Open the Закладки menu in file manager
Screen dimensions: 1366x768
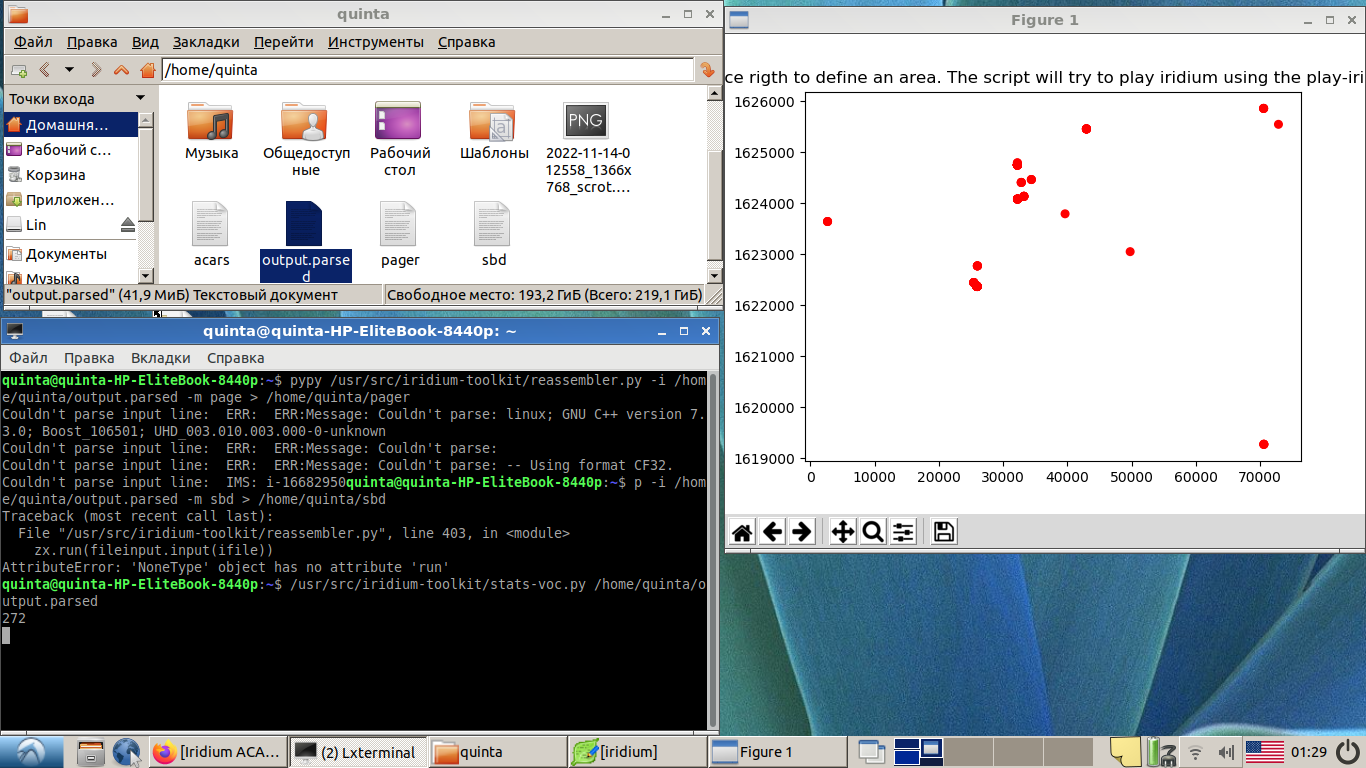(206, 42)
